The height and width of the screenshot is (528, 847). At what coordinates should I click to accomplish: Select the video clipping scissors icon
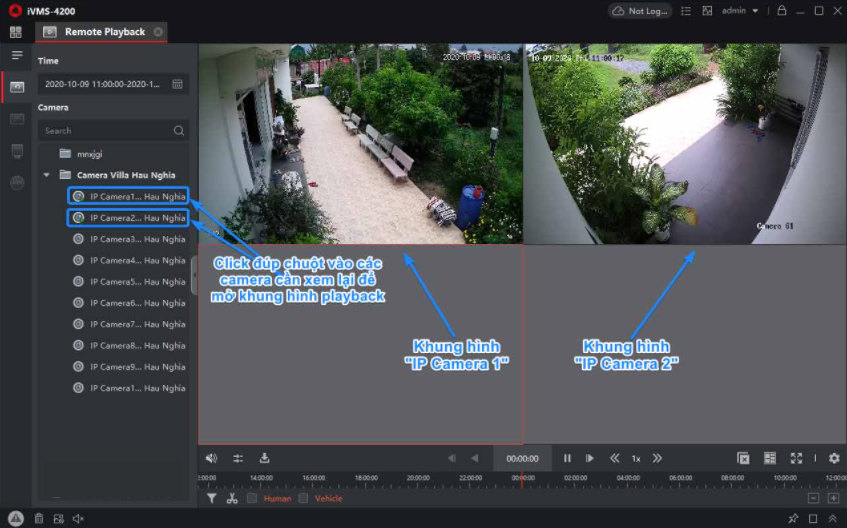pos(232,498)
